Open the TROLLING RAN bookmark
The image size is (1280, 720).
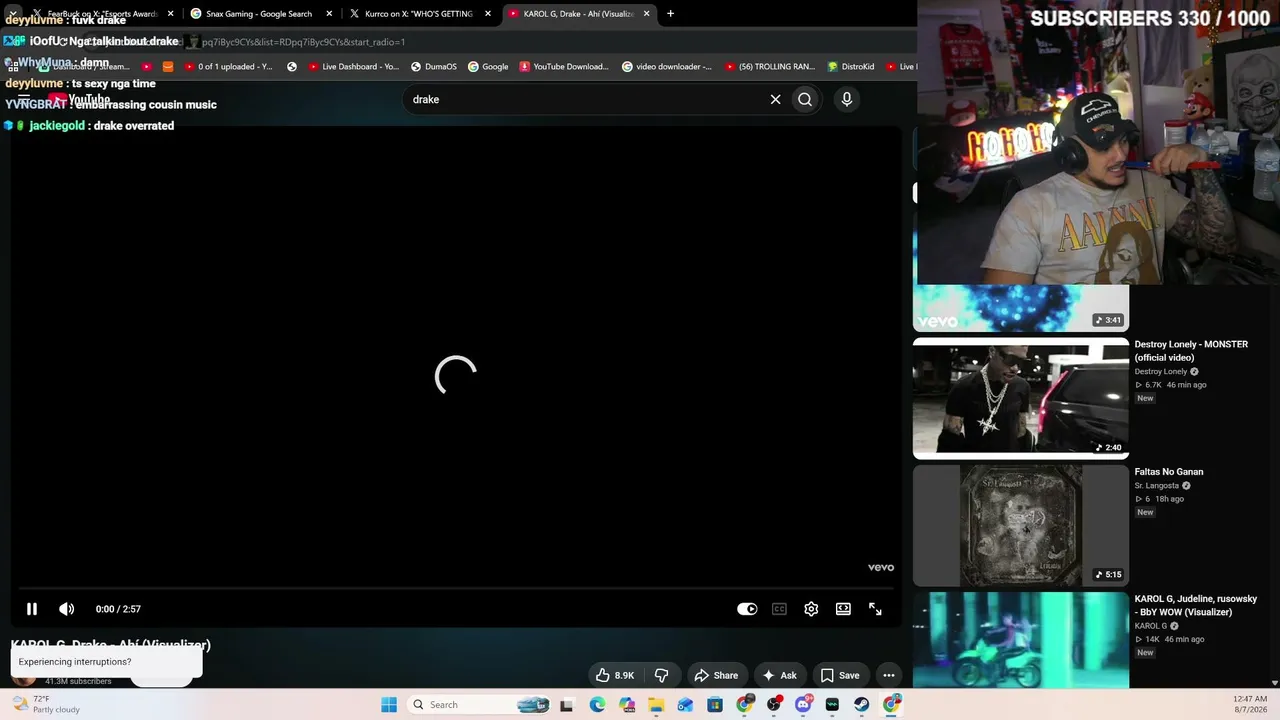point(770,67)
